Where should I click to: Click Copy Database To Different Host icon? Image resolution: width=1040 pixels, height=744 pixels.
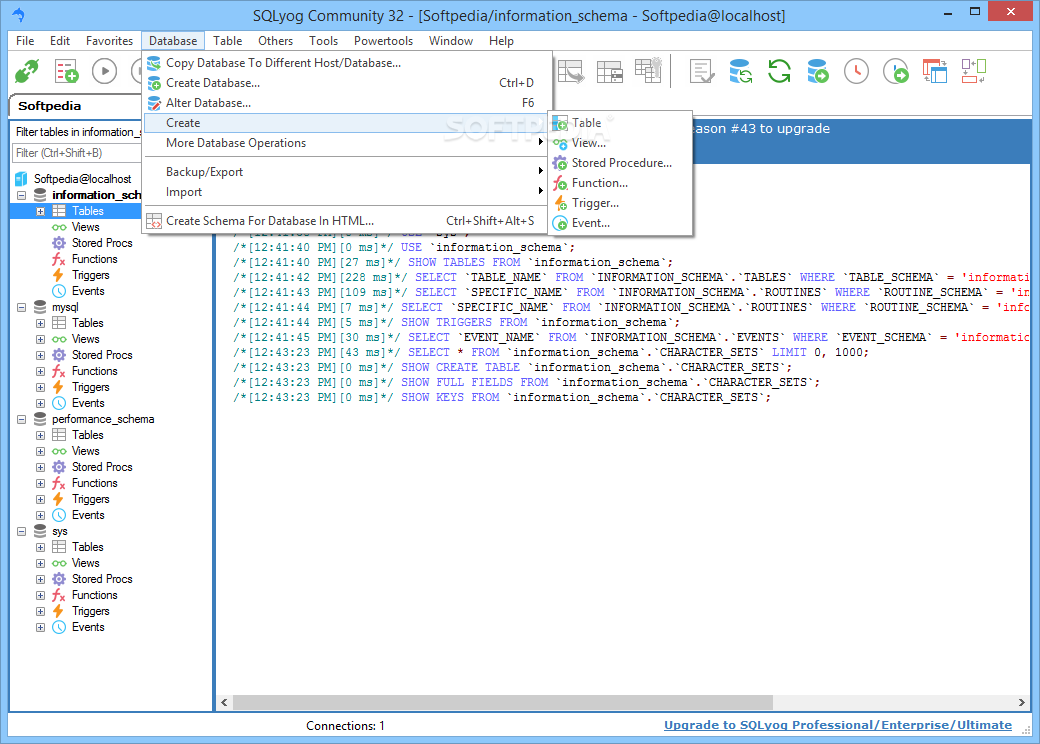coord(154,63)
